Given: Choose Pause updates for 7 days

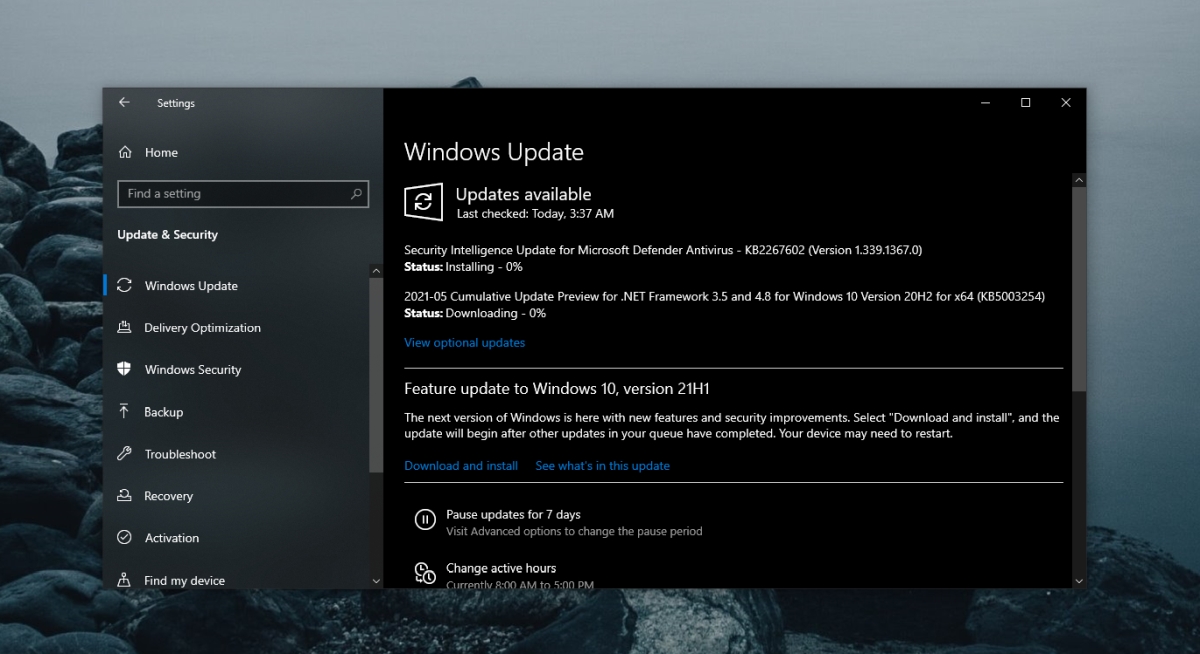Looking at the screenshot, I should 513,514.
